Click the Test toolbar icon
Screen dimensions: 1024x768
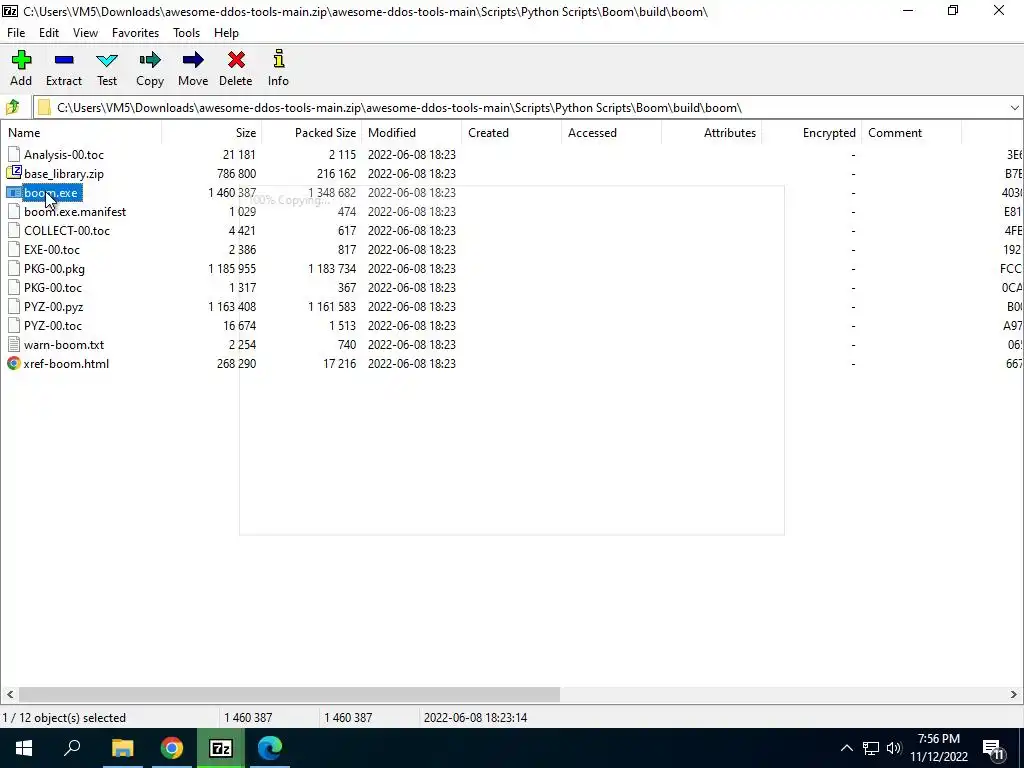(x=107, y=61)
